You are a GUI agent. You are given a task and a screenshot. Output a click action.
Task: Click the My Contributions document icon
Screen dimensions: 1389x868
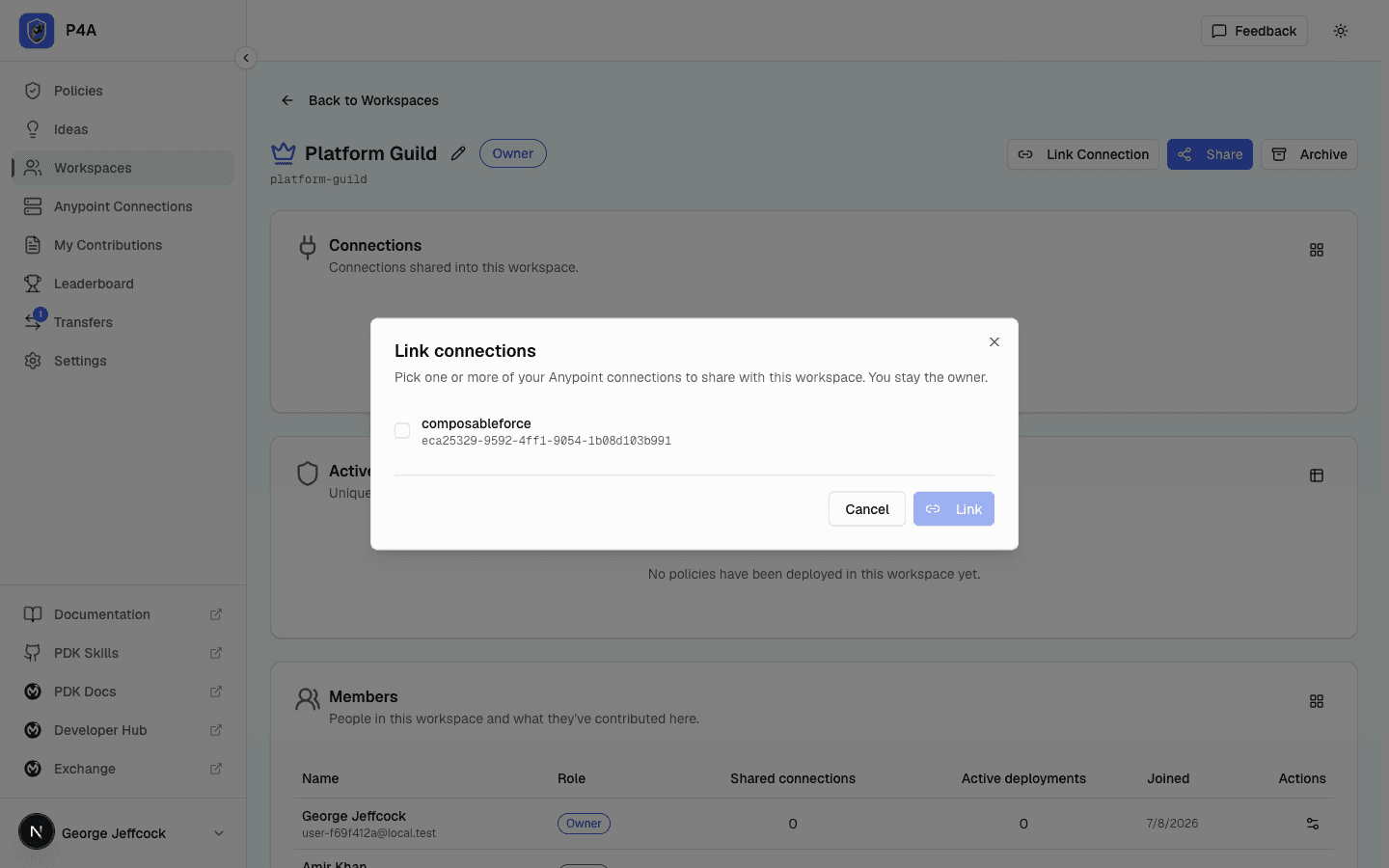click(33, 245)
